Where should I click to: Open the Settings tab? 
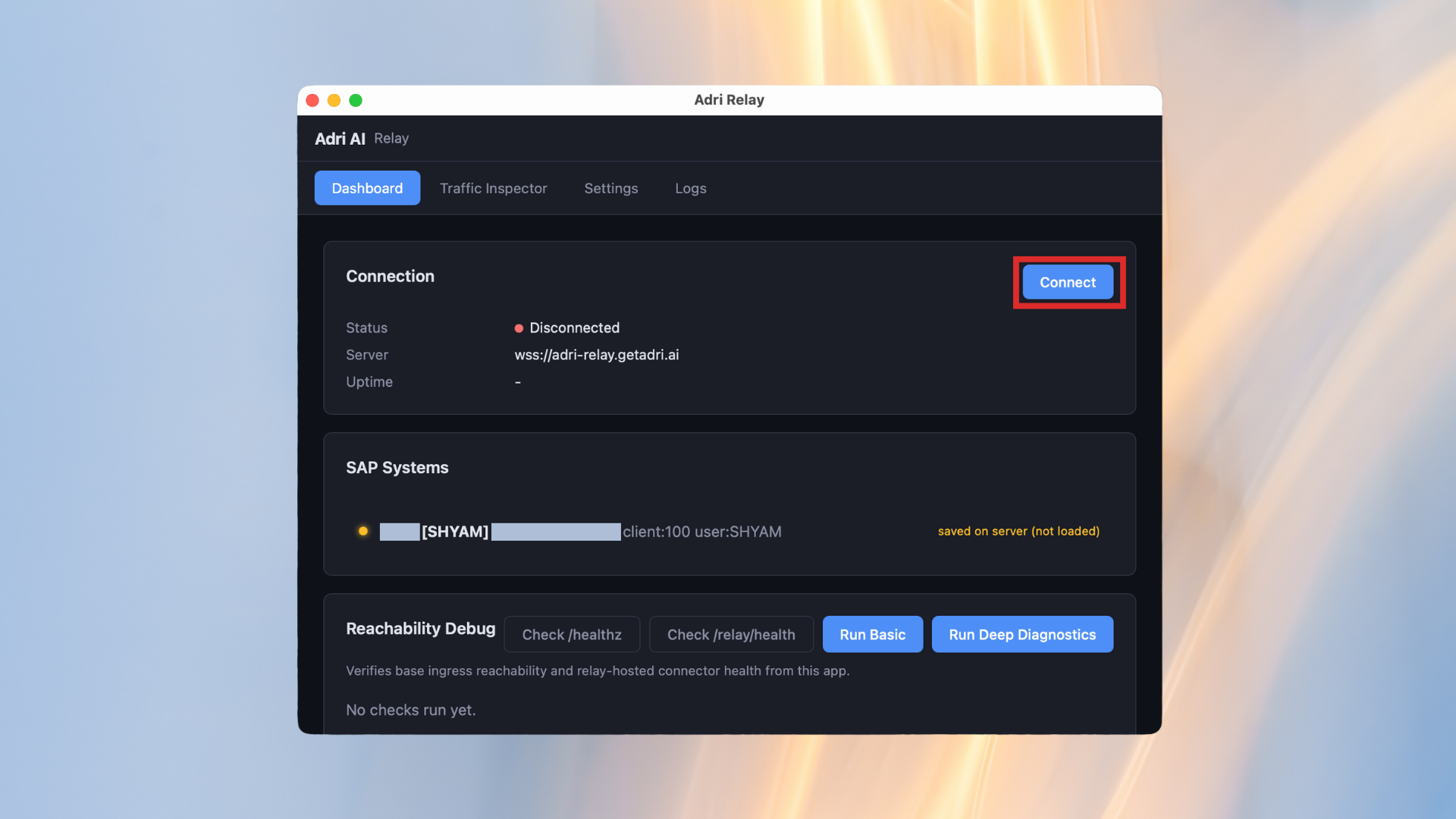[610, 188]
